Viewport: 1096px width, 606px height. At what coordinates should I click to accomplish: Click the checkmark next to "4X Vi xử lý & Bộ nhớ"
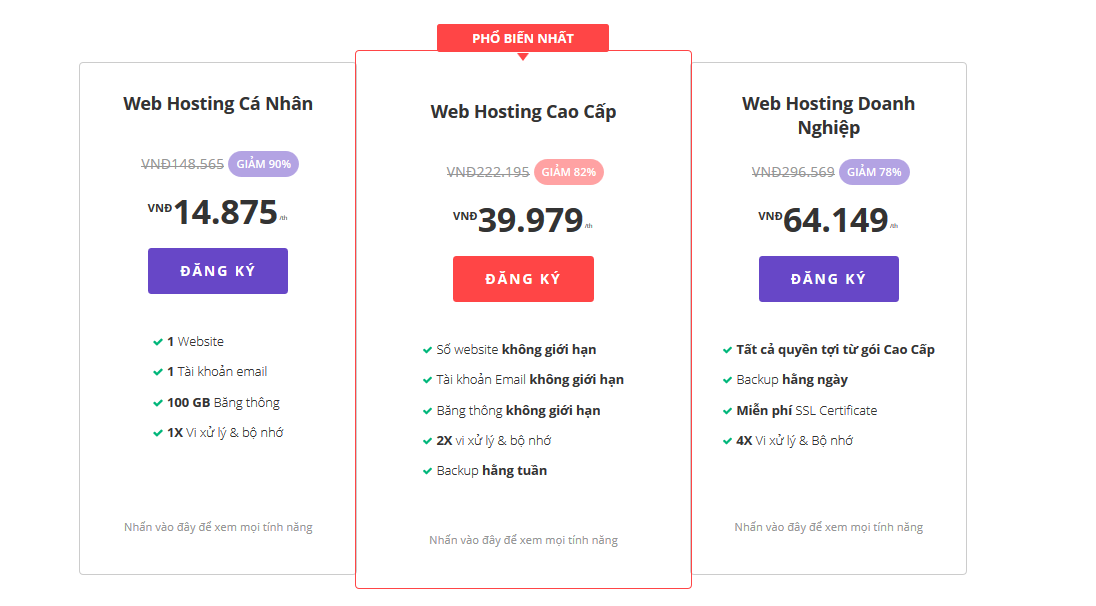(x=726, y=440)
